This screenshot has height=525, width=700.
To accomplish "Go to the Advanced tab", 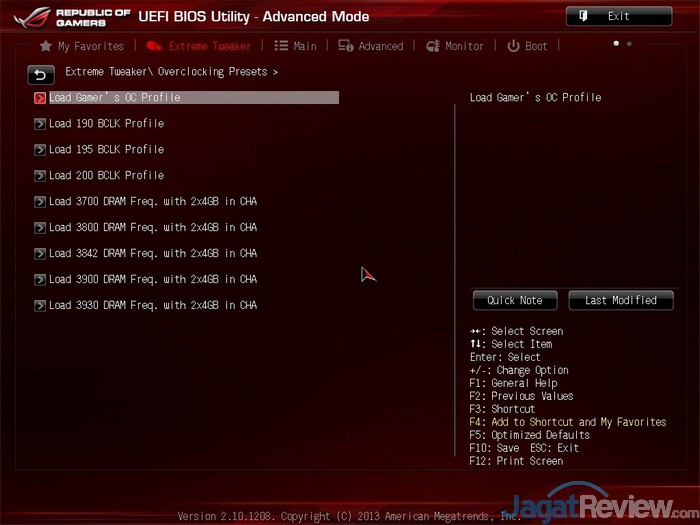I will click(371, 46).
